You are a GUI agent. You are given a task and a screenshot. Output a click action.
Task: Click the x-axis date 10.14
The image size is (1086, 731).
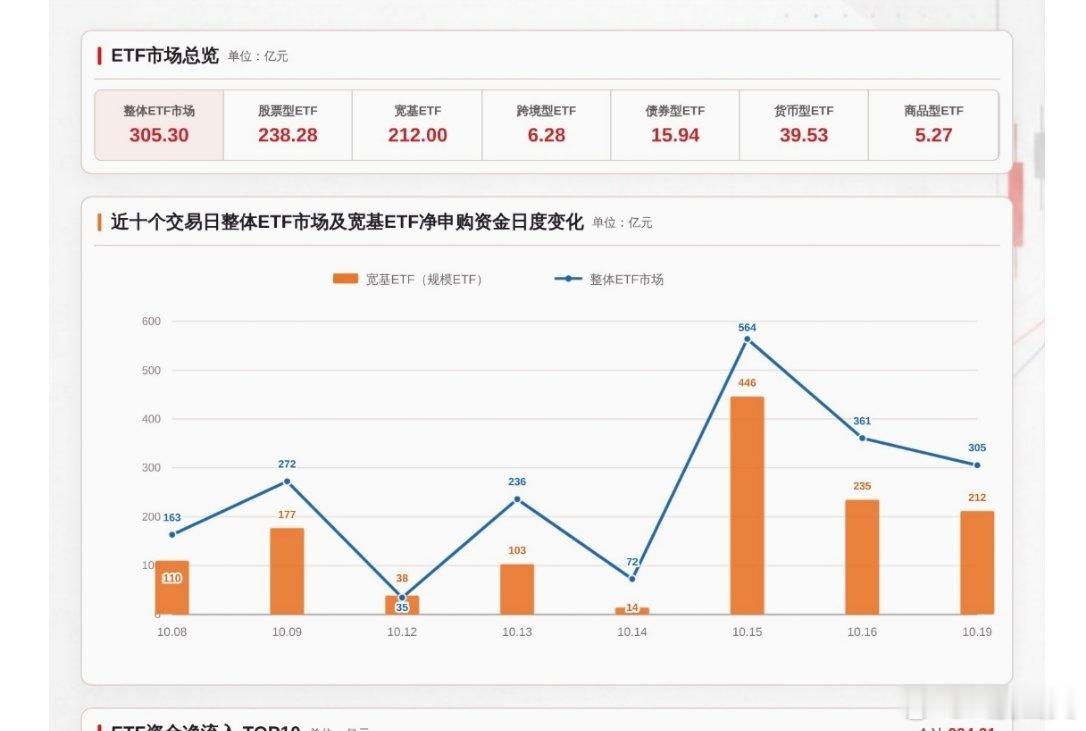pos(632,632)
